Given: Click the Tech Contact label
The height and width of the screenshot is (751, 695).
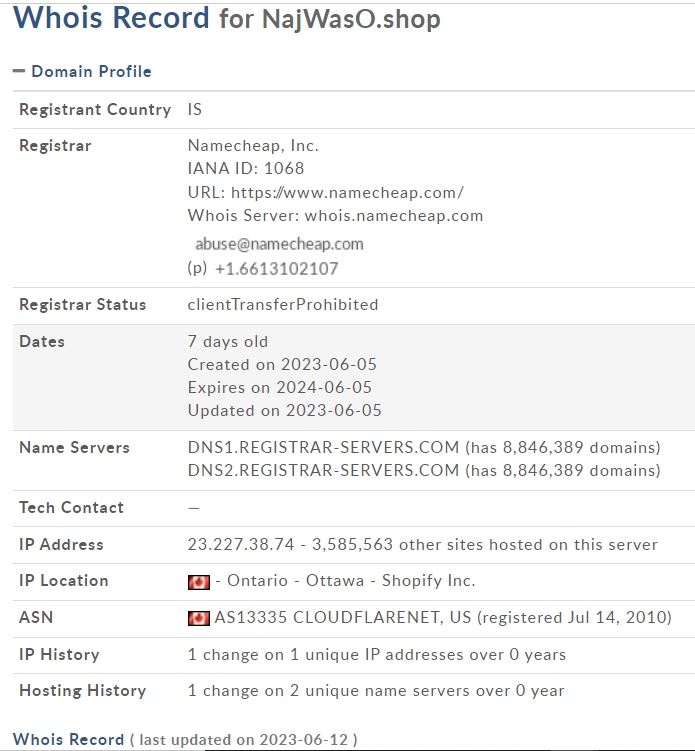Looking at the screenshot, I should 71,508.
